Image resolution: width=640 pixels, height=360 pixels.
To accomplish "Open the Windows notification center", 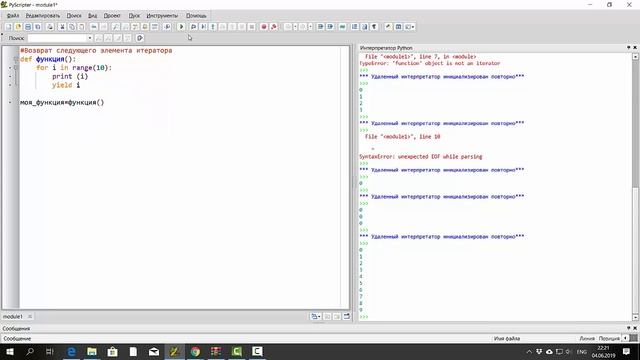I will point(627,351).
